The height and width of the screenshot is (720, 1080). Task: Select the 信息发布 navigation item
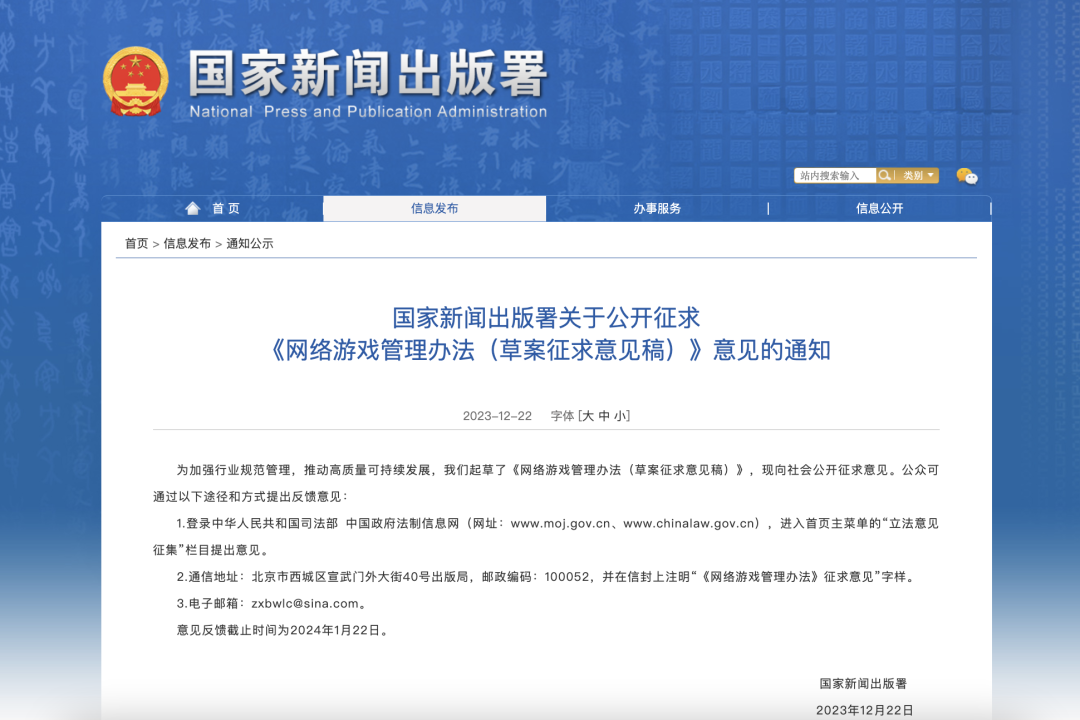[433, 208]
